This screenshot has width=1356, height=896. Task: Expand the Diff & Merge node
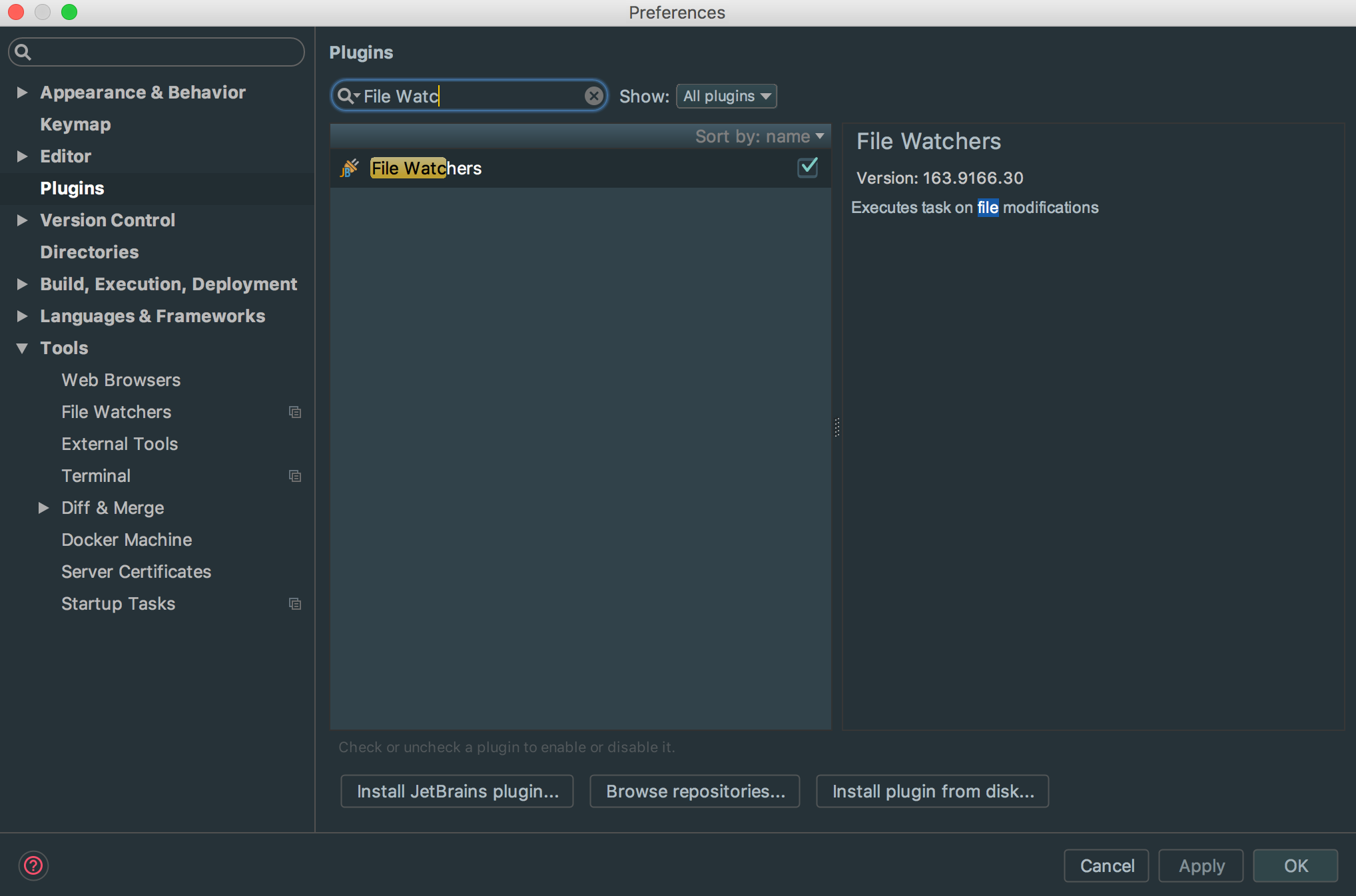click(44, 508)
